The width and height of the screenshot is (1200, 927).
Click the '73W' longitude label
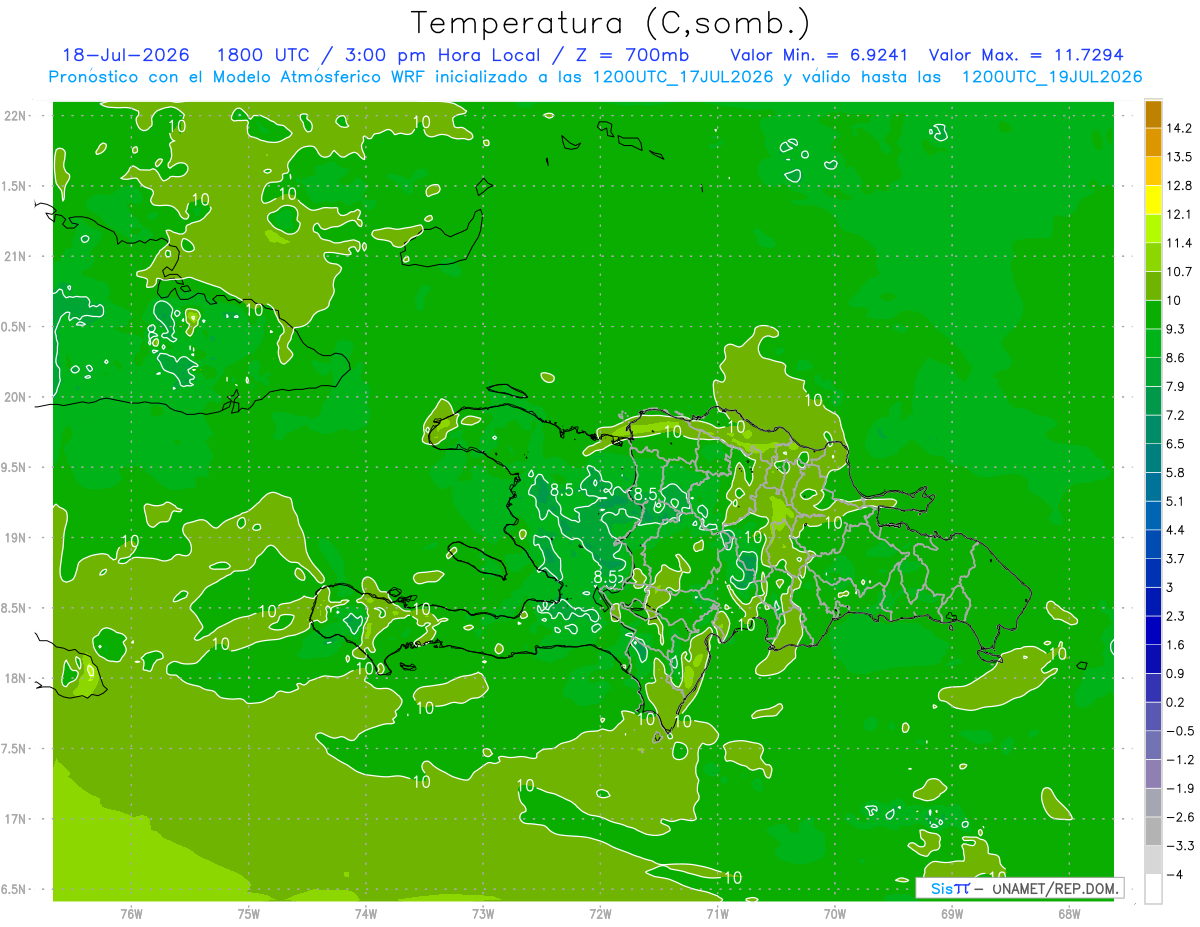[x=483, y=913]
